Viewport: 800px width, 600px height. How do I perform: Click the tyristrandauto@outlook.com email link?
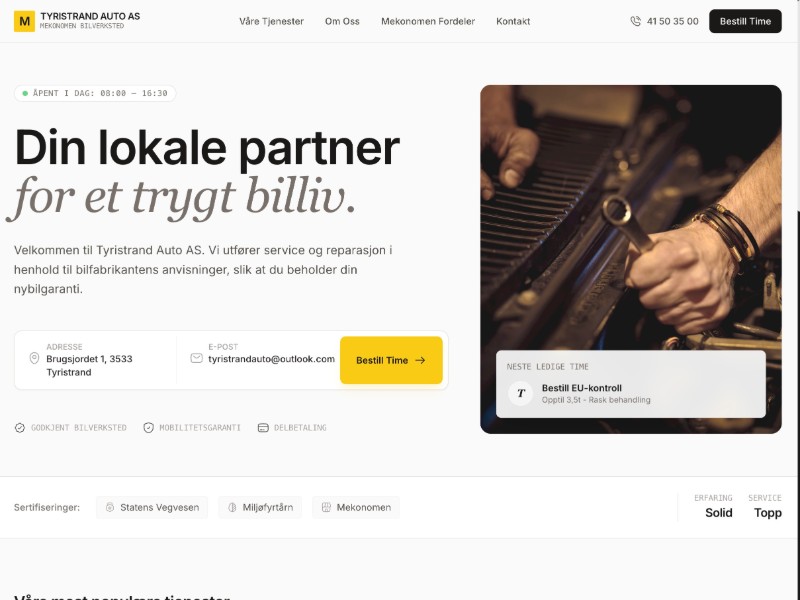(x=271, y=359)
